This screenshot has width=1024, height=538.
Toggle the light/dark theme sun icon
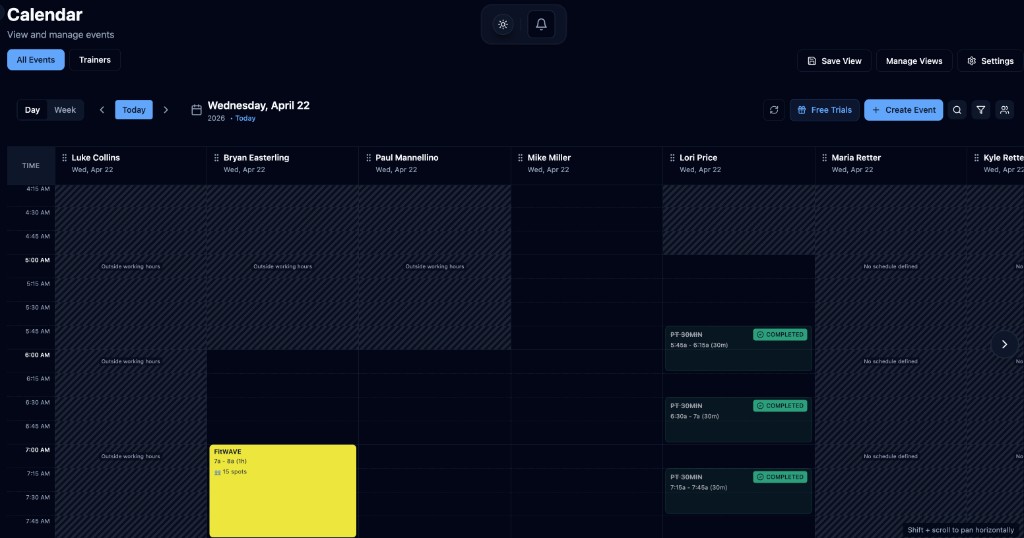[503, 25]
